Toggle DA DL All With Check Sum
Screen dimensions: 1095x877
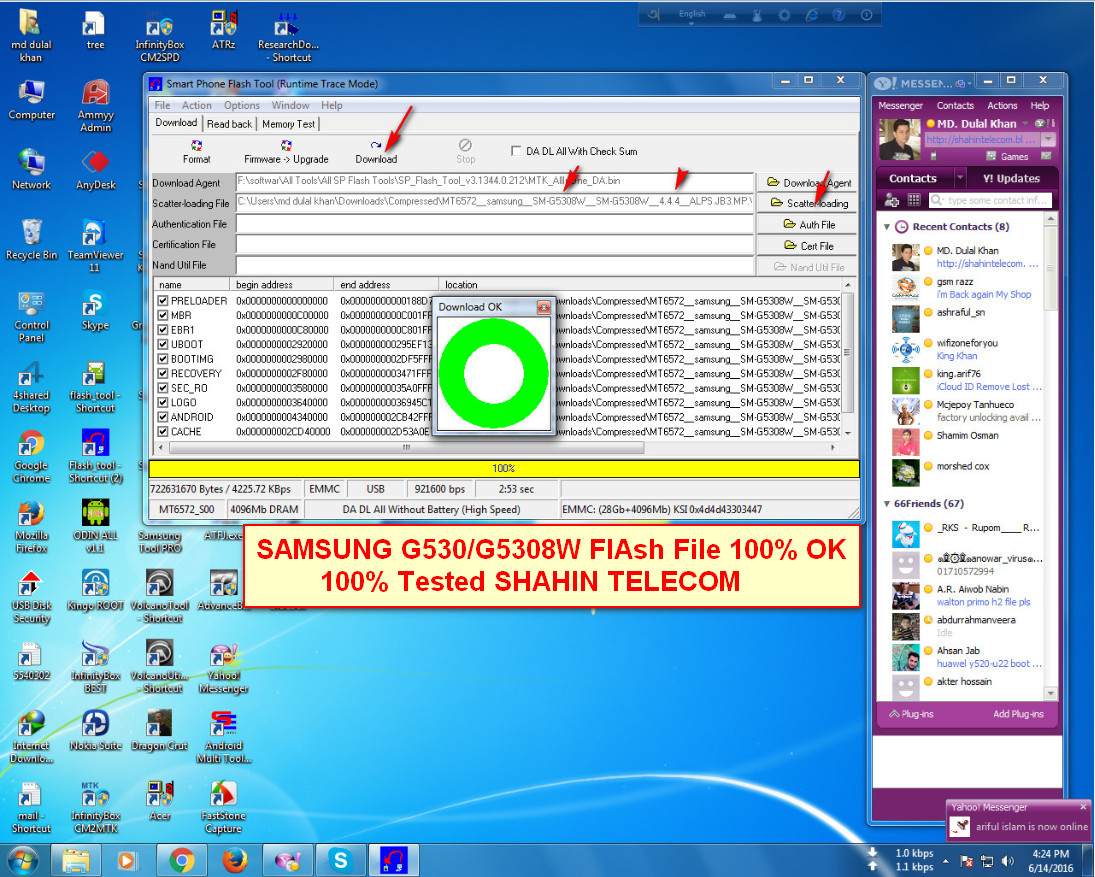pyautogui.click(x=516, y=151)
